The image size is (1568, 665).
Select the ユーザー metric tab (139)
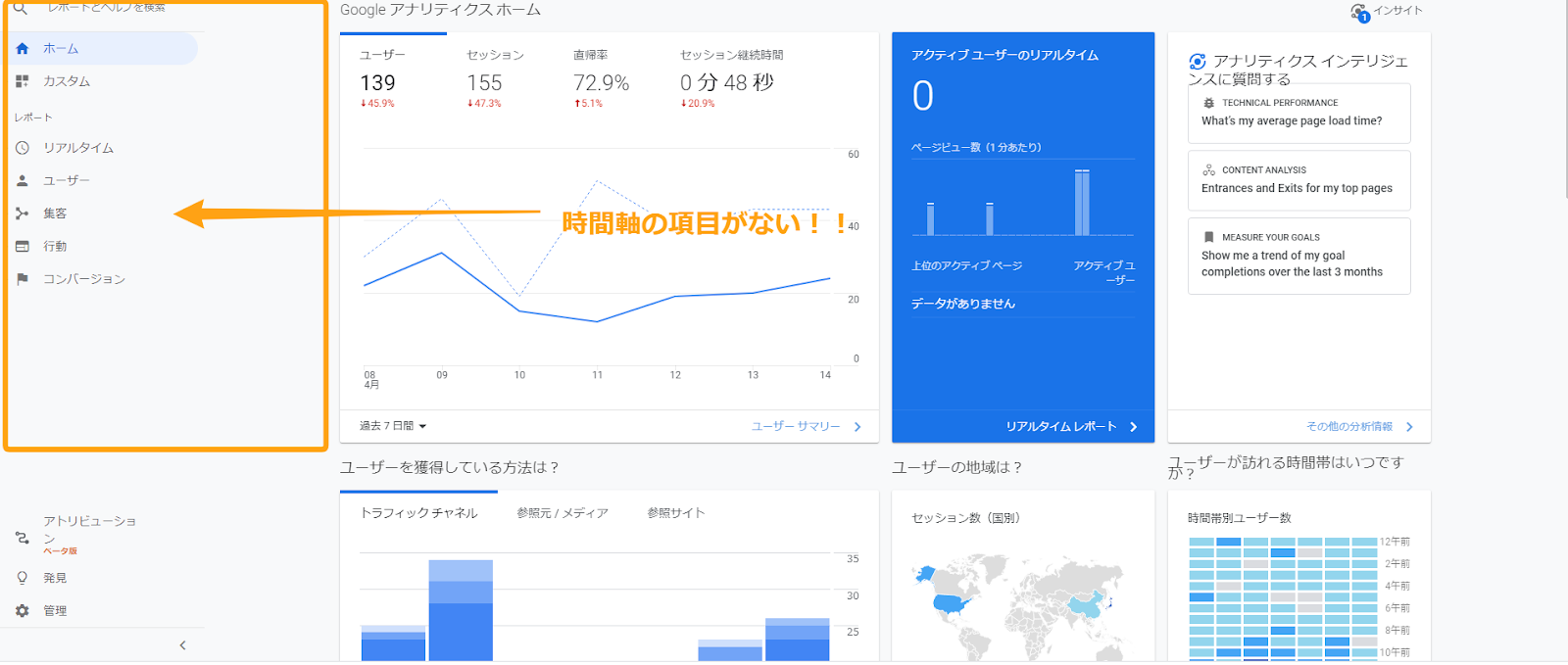click(x=393, y=78)
